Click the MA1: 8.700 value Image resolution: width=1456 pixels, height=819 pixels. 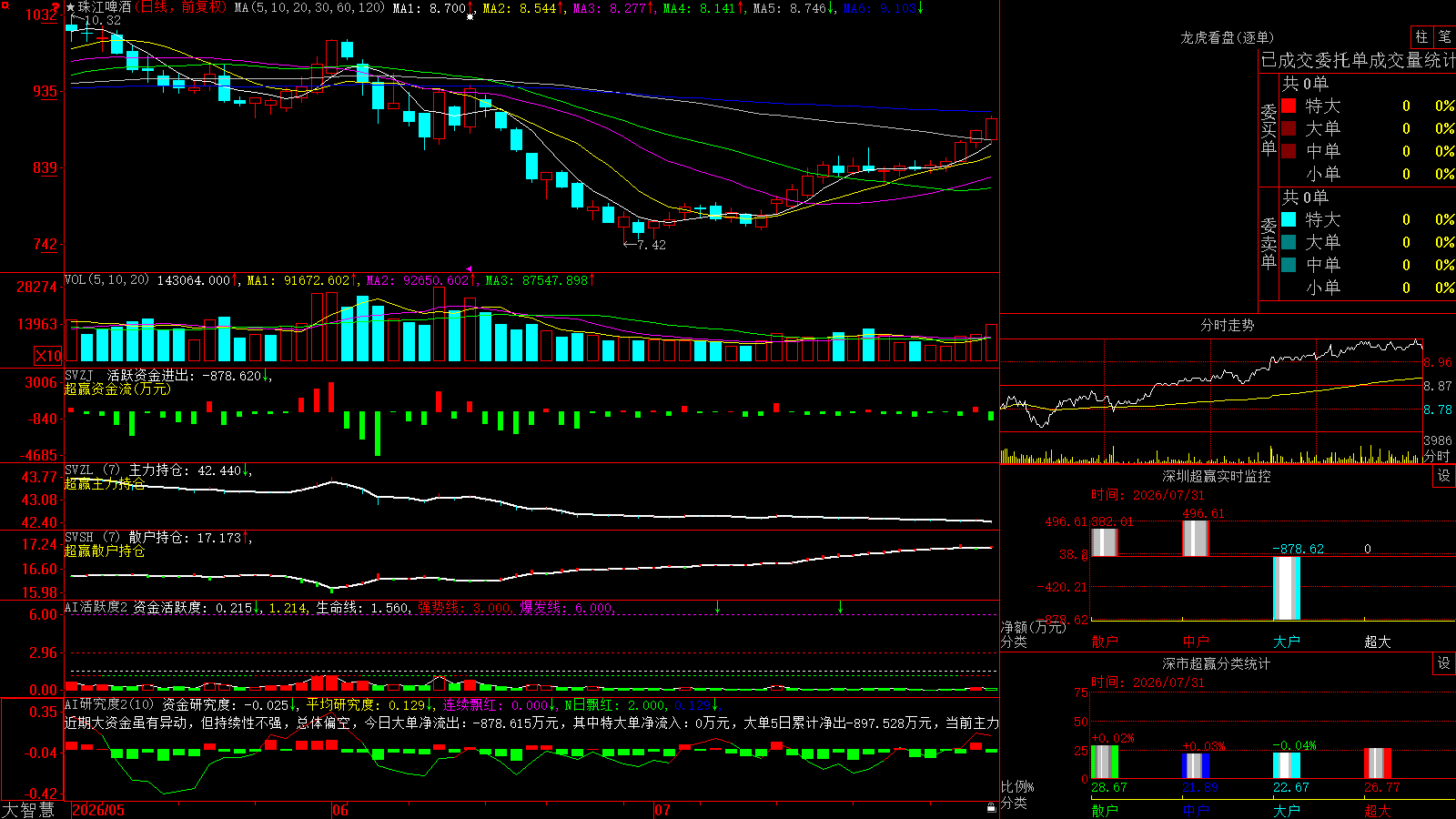(x=429, y=7)
